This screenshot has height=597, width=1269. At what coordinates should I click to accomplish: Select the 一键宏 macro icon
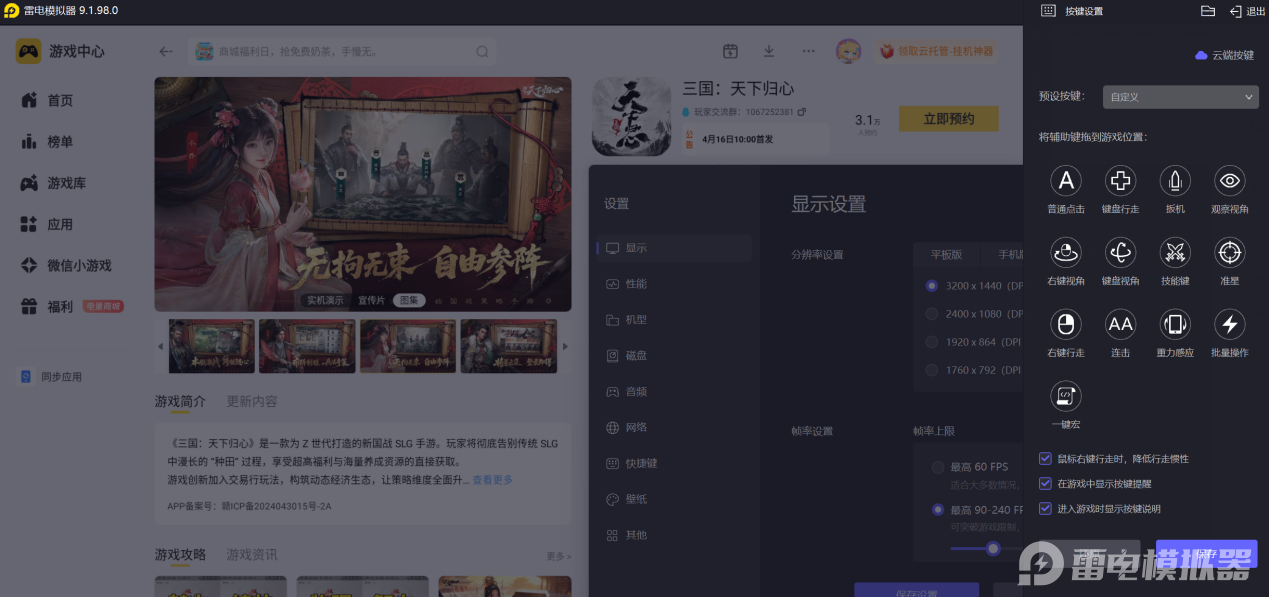tap(1066, 396)
